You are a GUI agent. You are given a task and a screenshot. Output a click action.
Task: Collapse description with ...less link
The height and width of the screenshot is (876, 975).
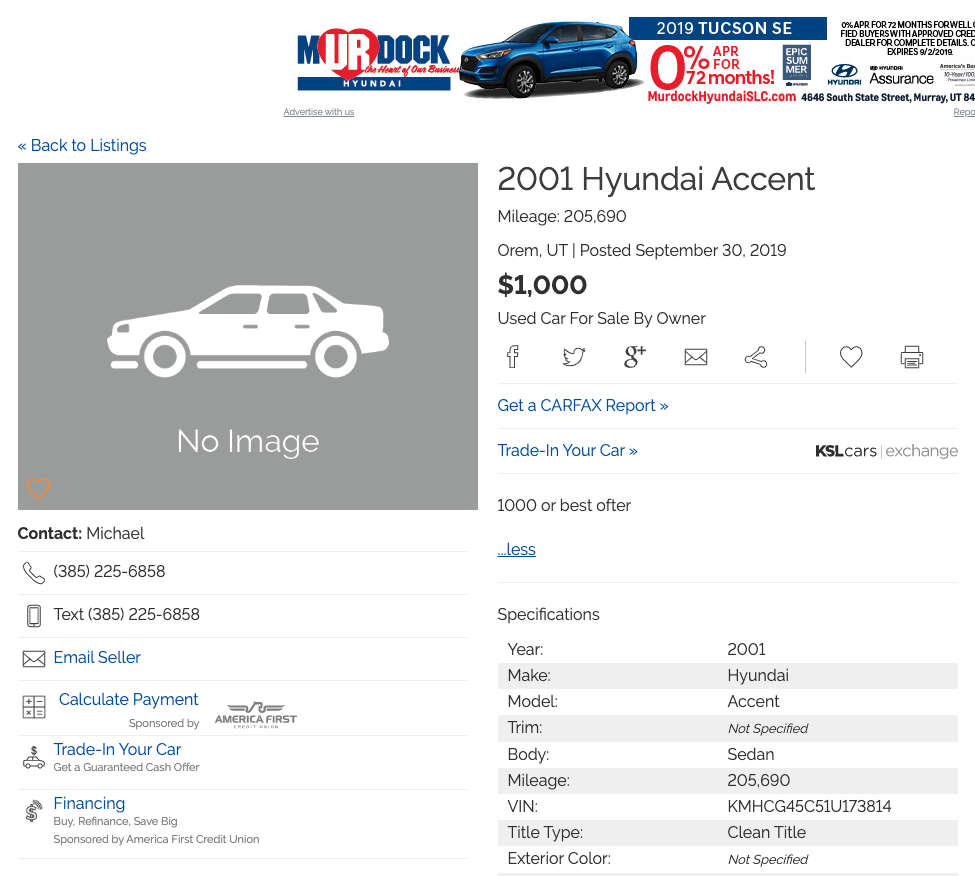pos(516,550)
